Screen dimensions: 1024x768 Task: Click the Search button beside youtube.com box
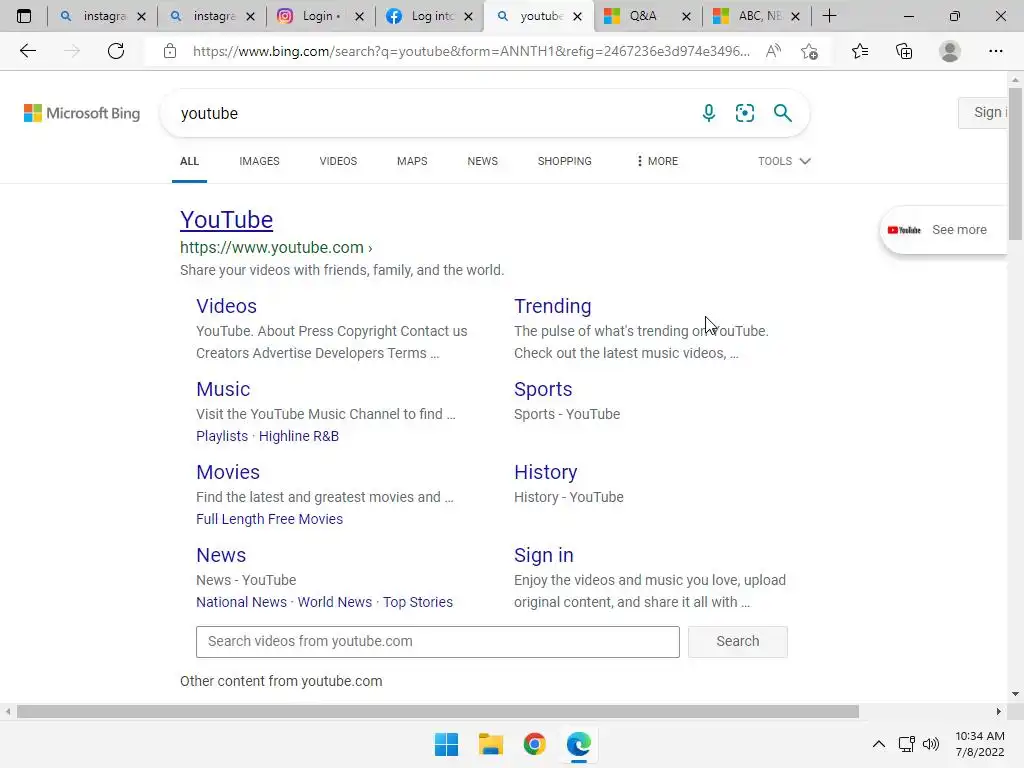click(x=738, y=641)
